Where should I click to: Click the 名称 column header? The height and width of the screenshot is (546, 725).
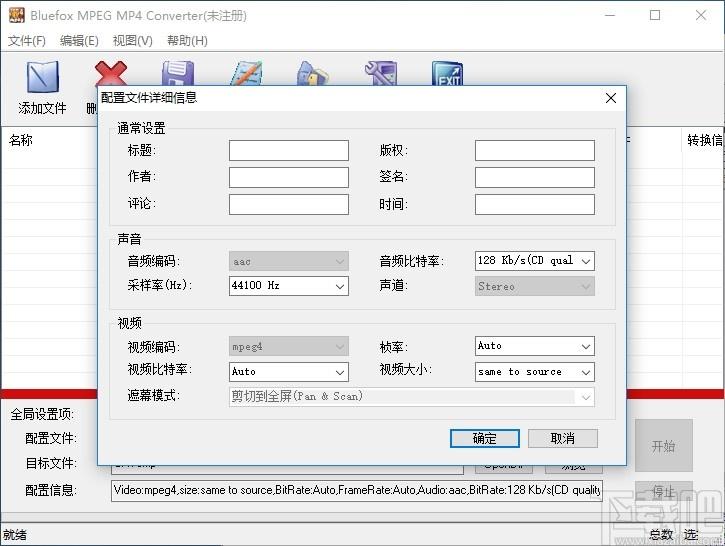click(x=21, y=140)
